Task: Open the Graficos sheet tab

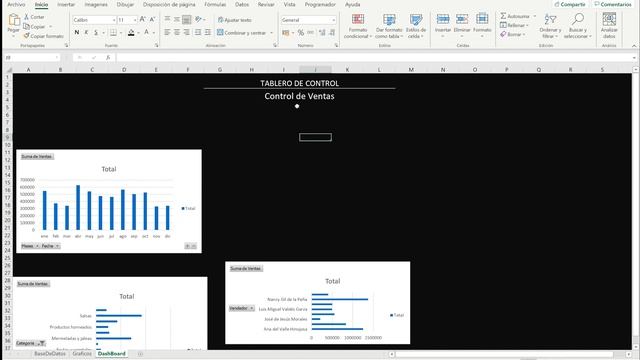Action: 82,353
